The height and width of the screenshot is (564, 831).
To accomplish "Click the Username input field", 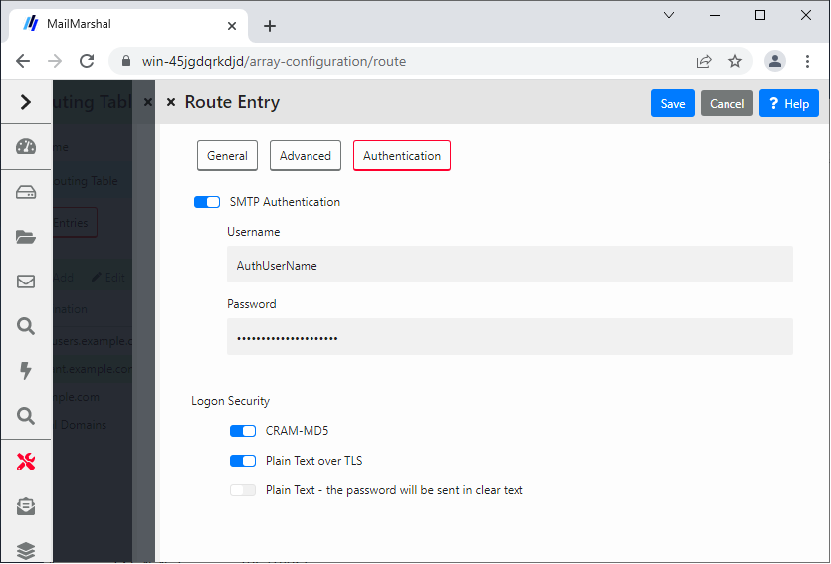I will pyautogui.click(x=510, y=265).
